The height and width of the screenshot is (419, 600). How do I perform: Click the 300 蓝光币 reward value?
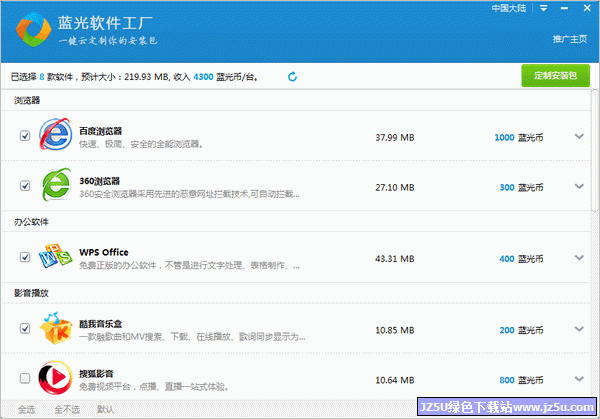point(521,187)
